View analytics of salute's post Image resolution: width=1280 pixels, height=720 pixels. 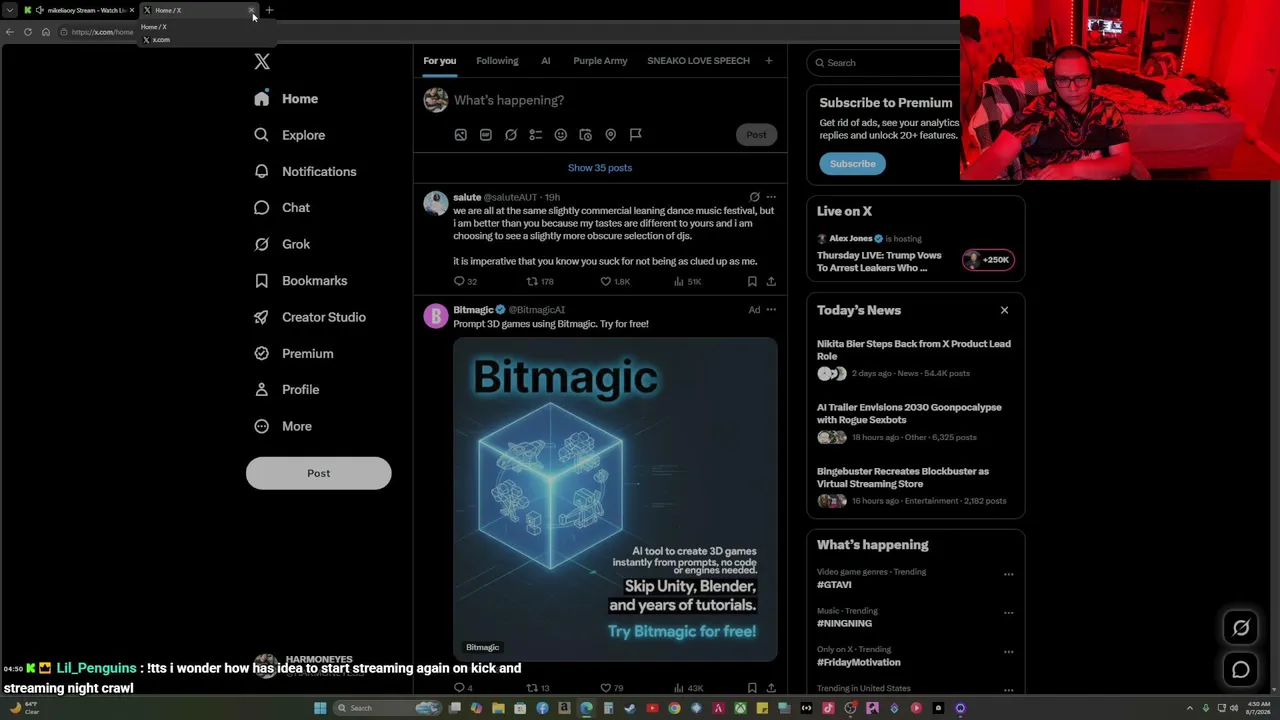pyautogui.click(x=687, y=282)
